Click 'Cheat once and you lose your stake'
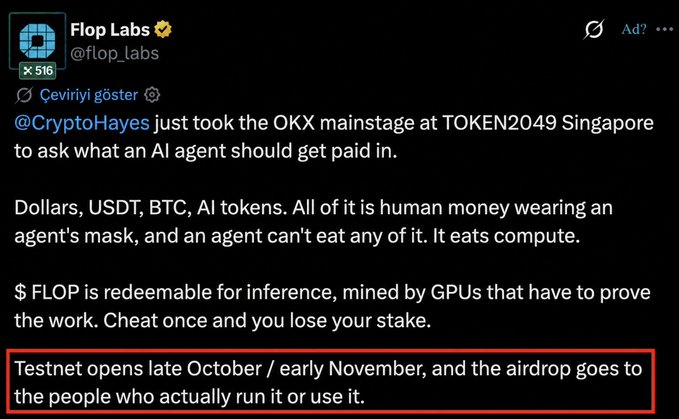 point(267,321)
